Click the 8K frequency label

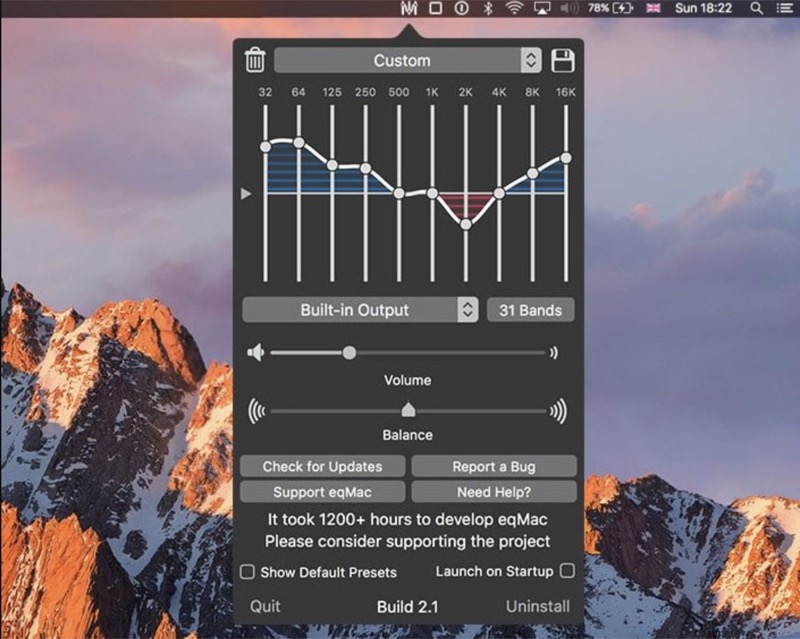click(532, 92)
